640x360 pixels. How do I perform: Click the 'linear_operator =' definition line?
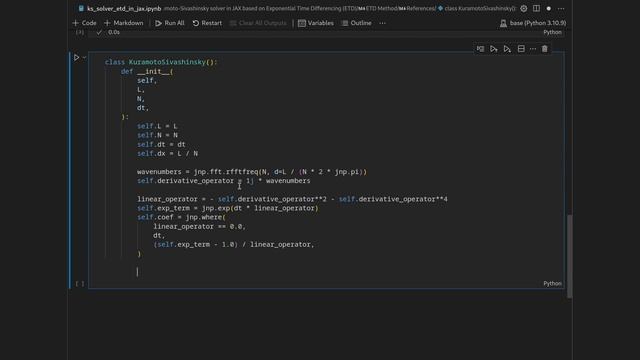[x=292, y=199]
